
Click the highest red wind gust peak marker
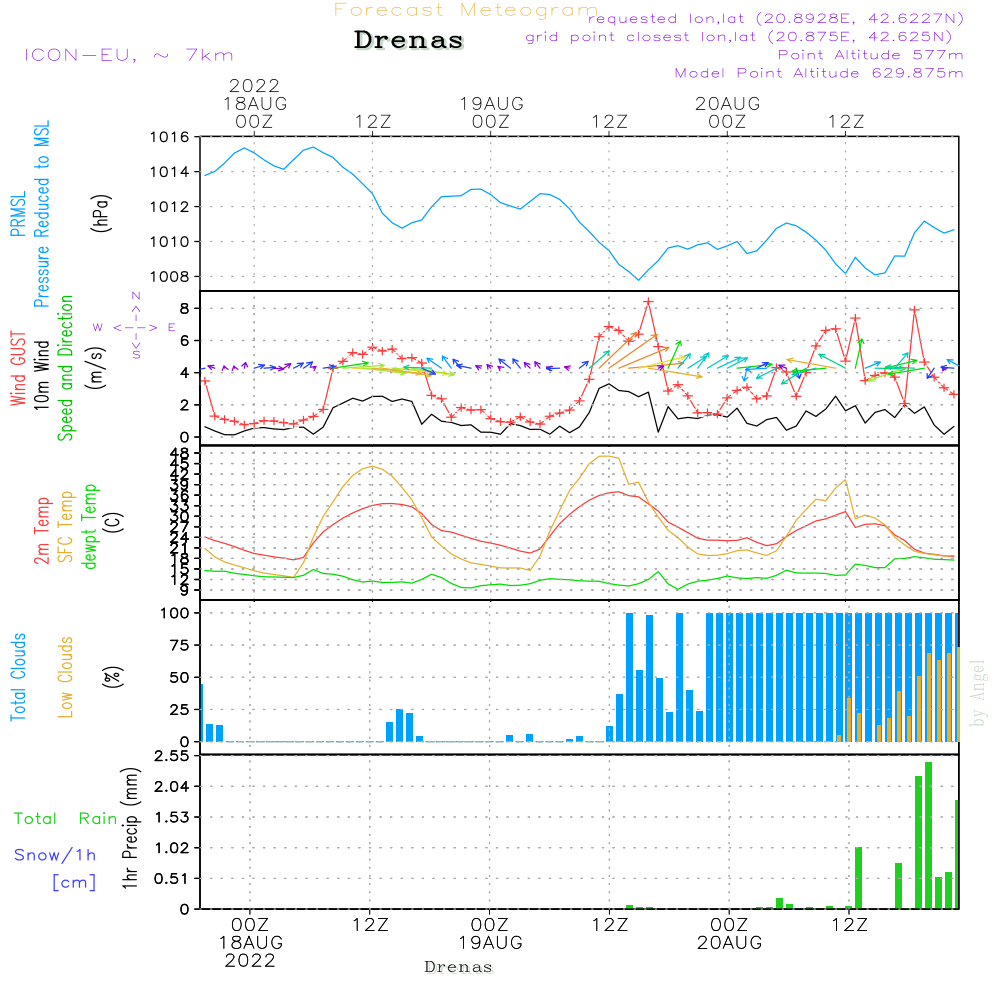point(649,302)
